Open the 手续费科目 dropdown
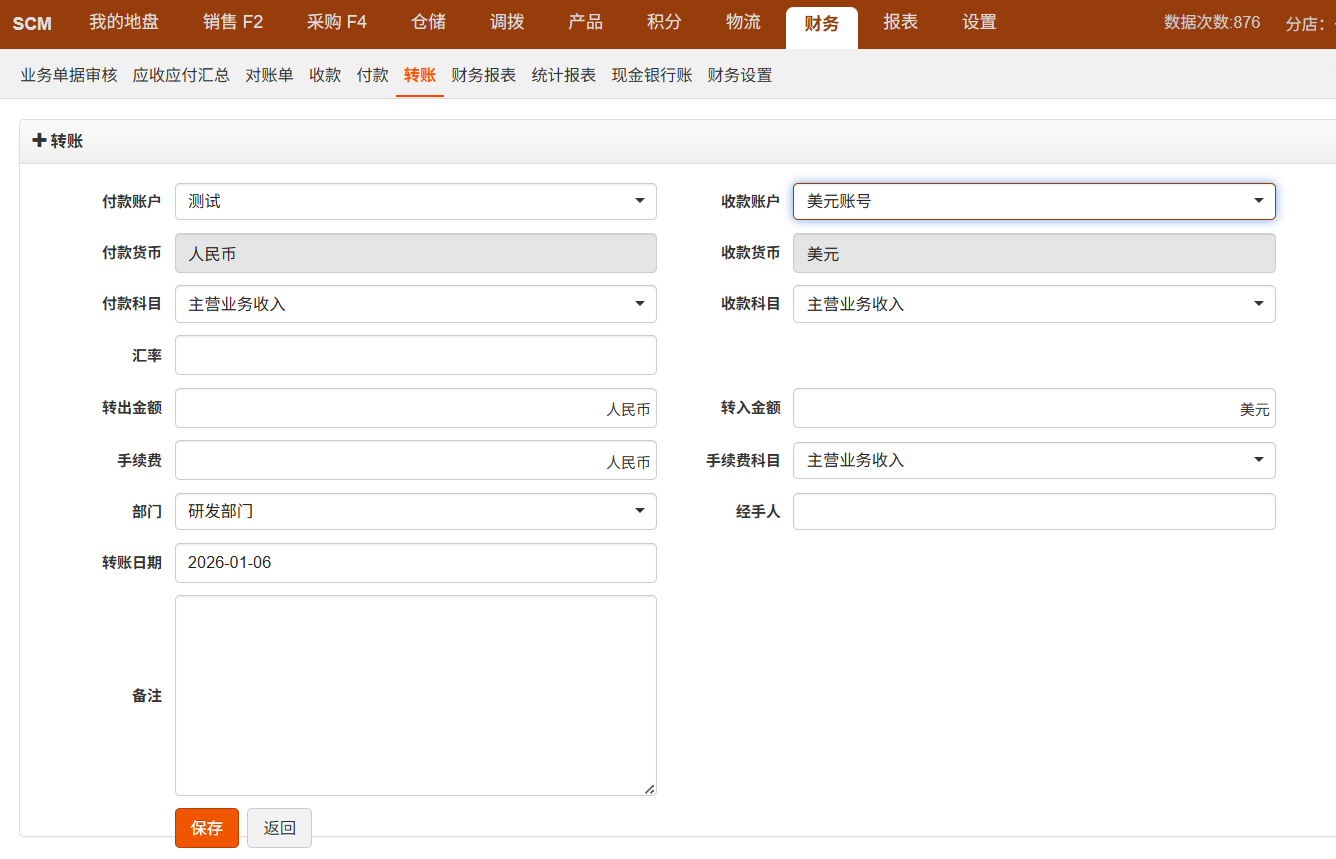Viewport: 1336px width, 859px height. click(x=1033, y=460)
